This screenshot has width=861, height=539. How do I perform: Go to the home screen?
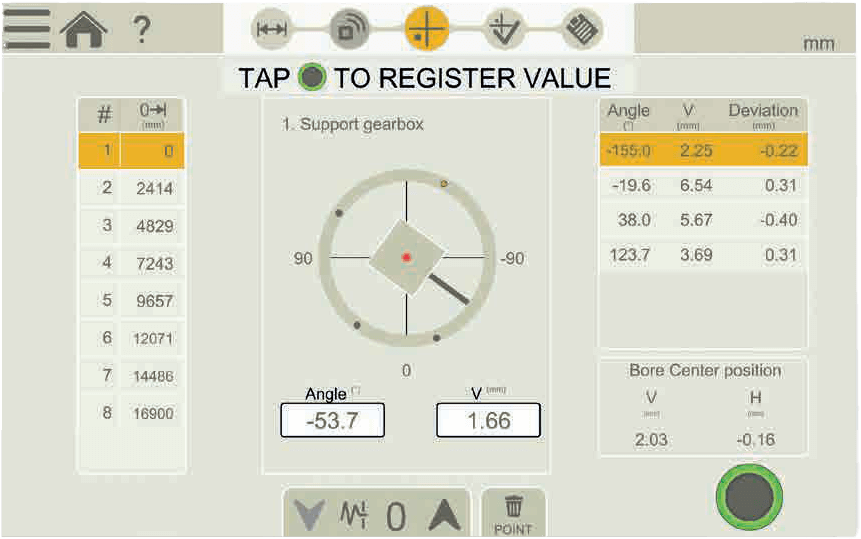point(83,30)
